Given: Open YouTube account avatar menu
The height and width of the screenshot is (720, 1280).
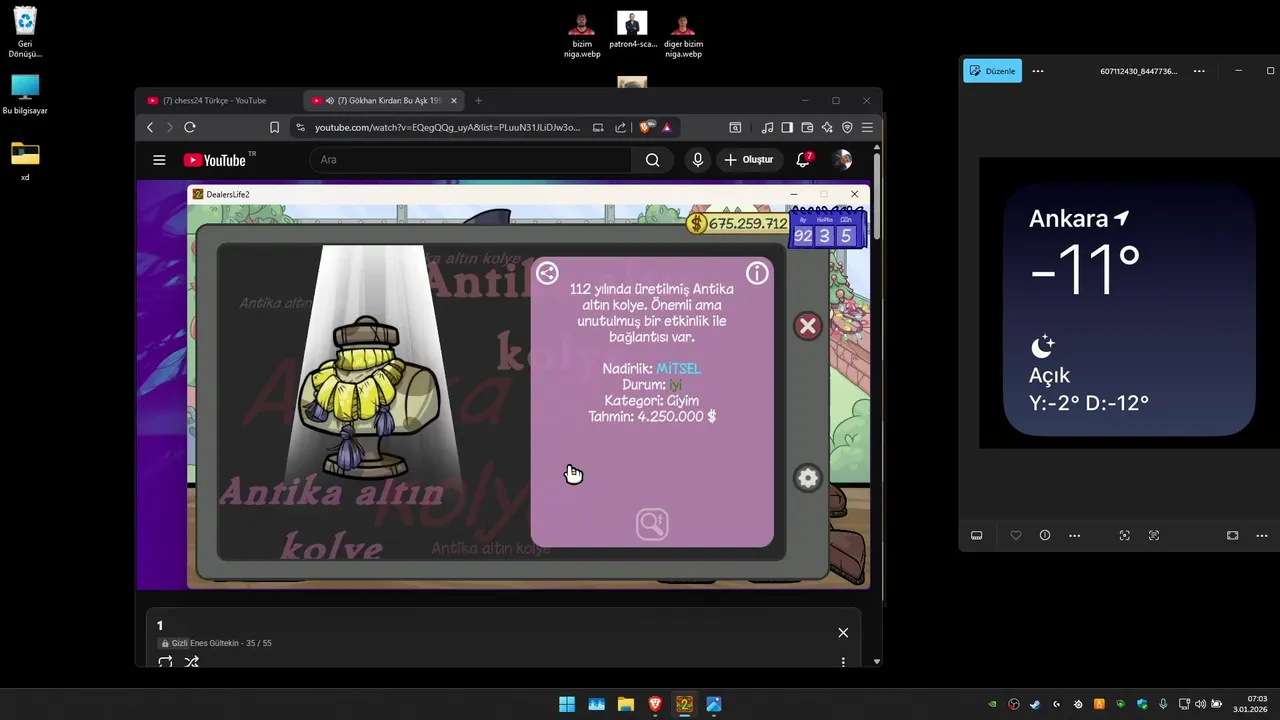Looking at the screenshot, I should (x=843, y=160).
